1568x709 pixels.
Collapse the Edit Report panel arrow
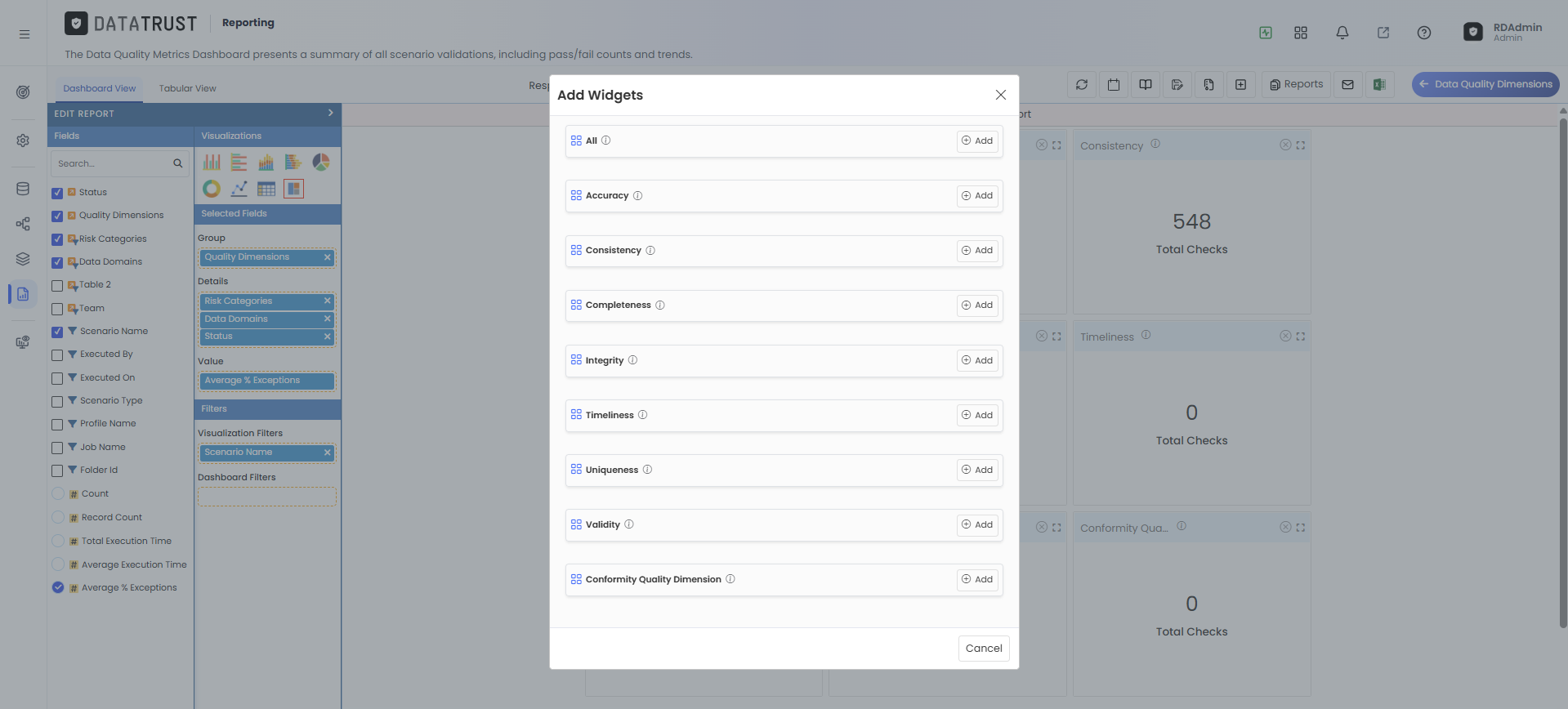tap(330, 113)
